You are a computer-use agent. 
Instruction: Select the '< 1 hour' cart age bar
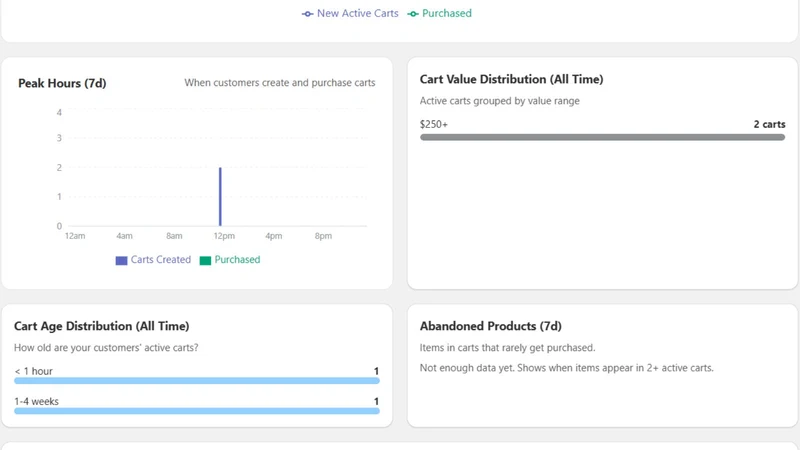click(x=196, y=381)
